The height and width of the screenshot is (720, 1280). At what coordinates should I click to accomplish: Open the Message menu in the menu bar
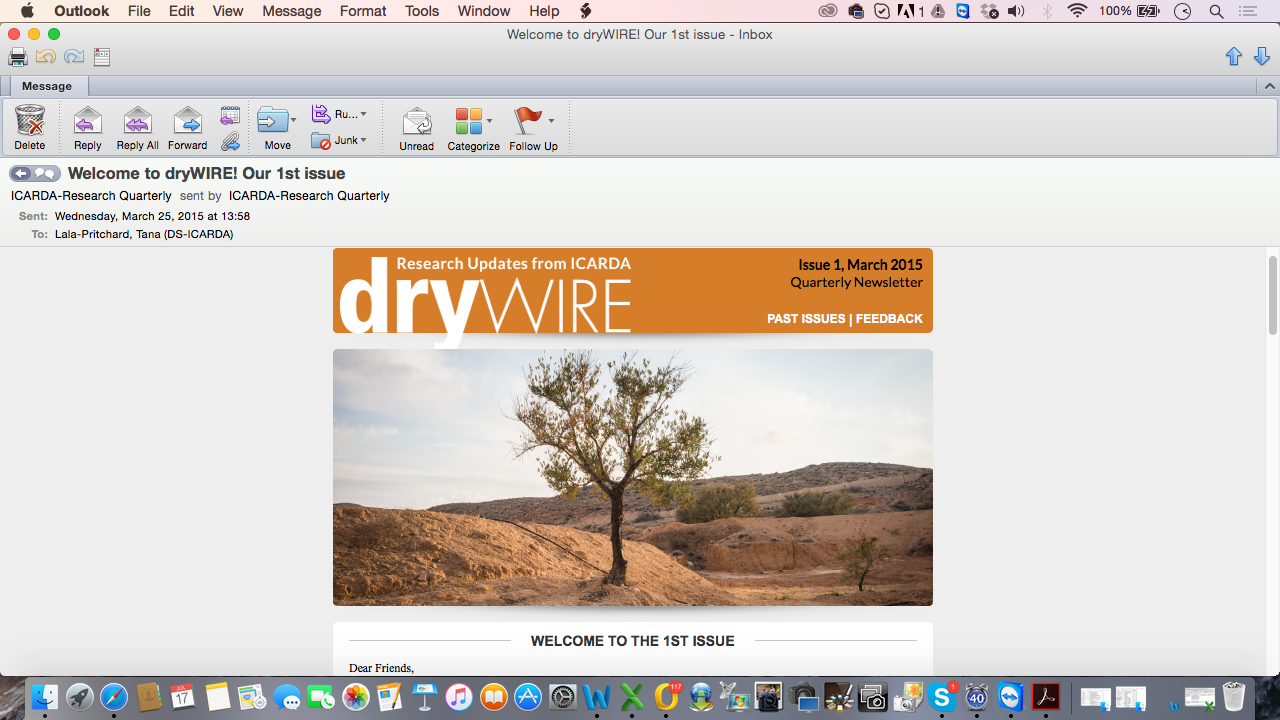coord(292,11)
